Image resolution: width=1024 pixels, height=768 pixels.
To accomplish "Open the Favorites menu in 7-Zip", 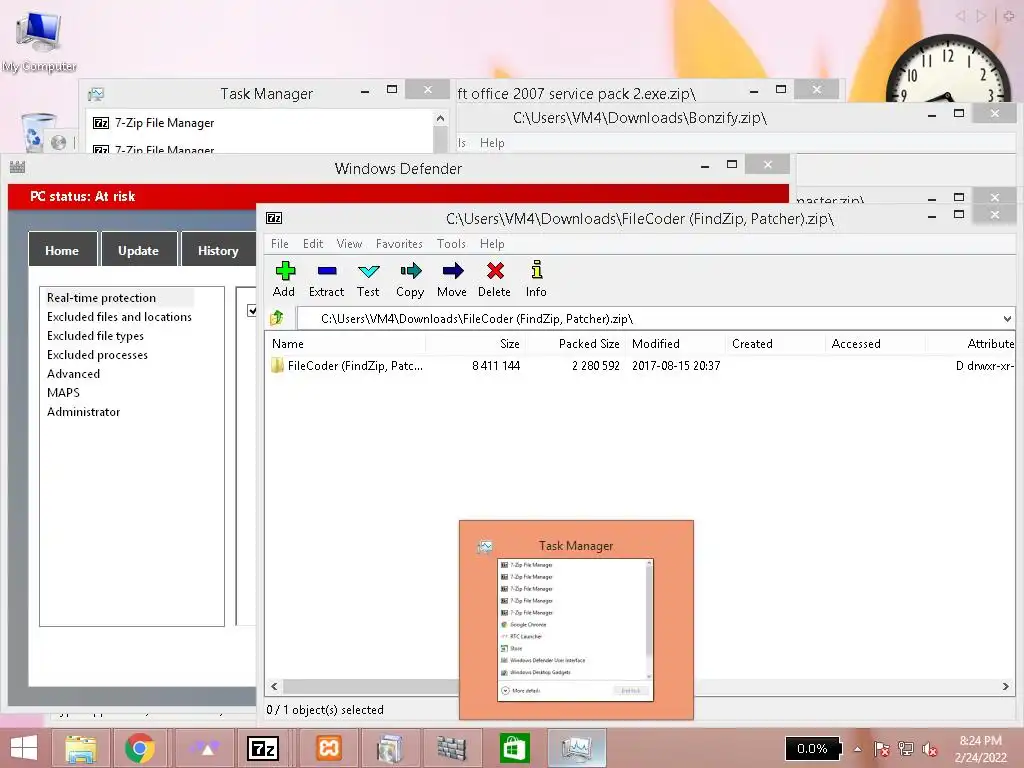I will coord(399,244).
